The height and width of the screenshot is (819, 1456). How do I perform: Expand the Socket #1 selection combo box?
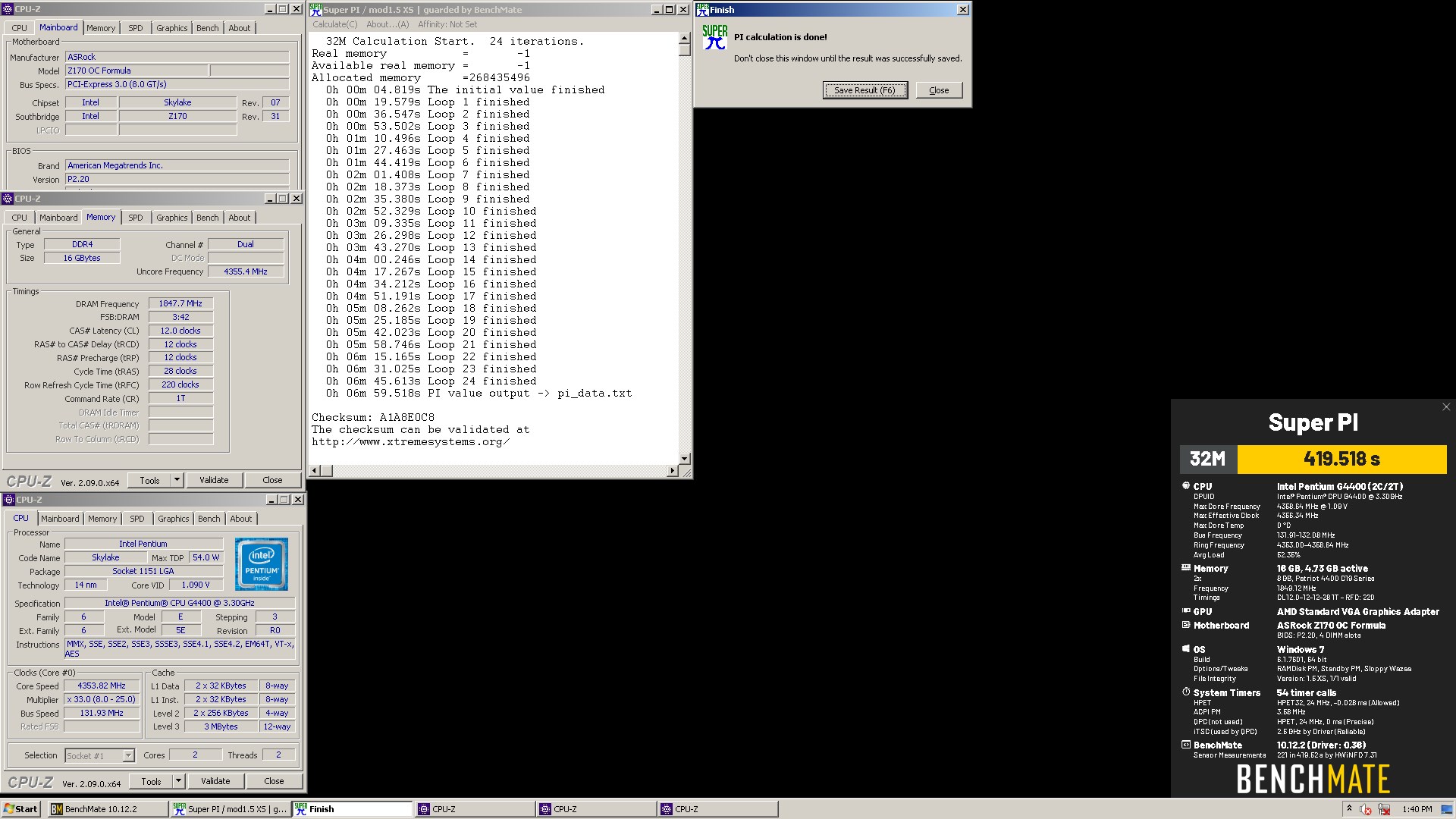128,755
